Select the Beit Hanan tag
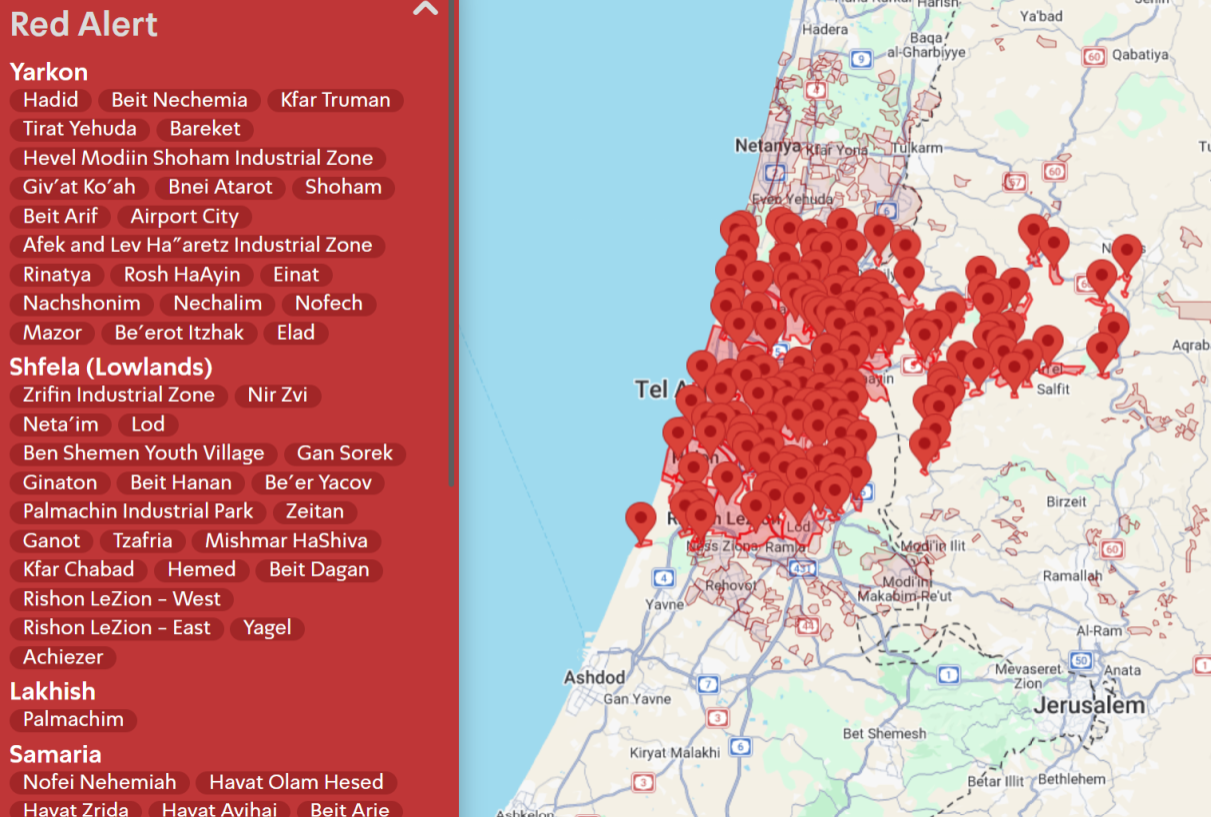The height and width of the screenshot is (817, 1211). [x=181, y=482]
